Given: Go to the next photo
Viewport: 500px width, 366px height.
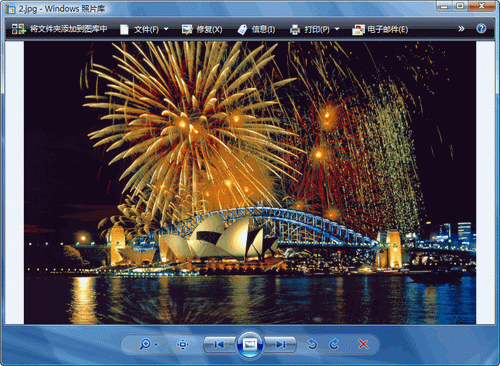Looking at the screenshot, I should pyautogui.click(x=281, y=344).
